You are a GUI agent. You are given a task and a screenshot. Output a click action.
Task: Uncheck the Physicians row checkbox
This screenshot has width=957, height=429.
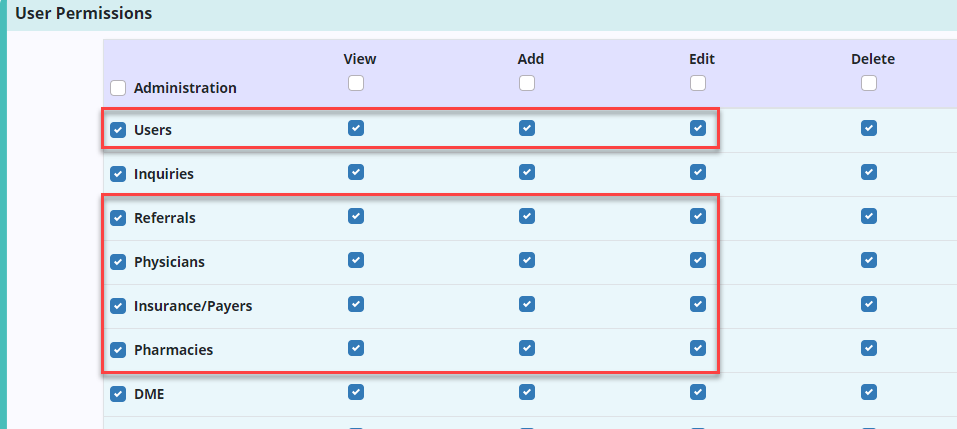pos(118,262)
